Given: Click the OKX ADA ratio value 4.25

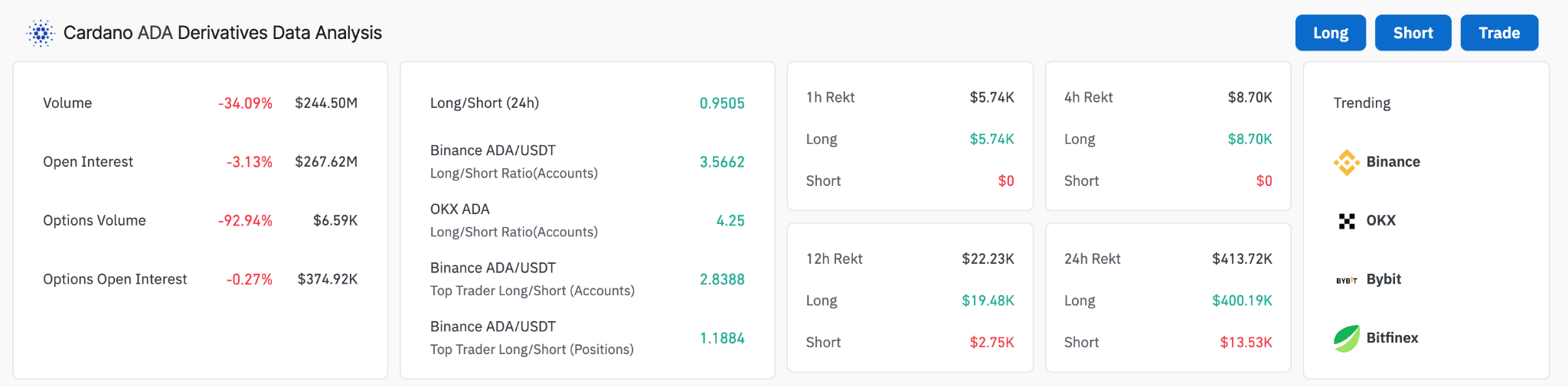Looking at the screenshot, I should click(x=730, y=221).
